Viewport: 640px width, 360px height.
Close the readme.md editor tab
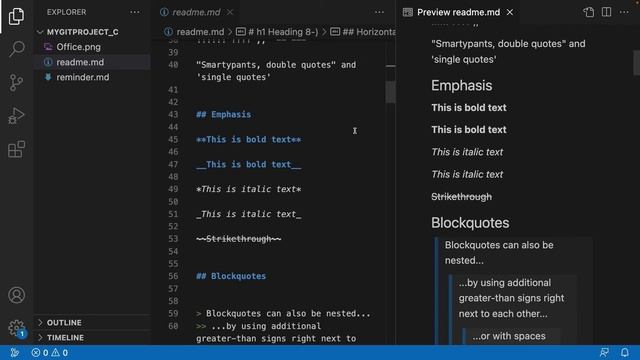point(230,12)
